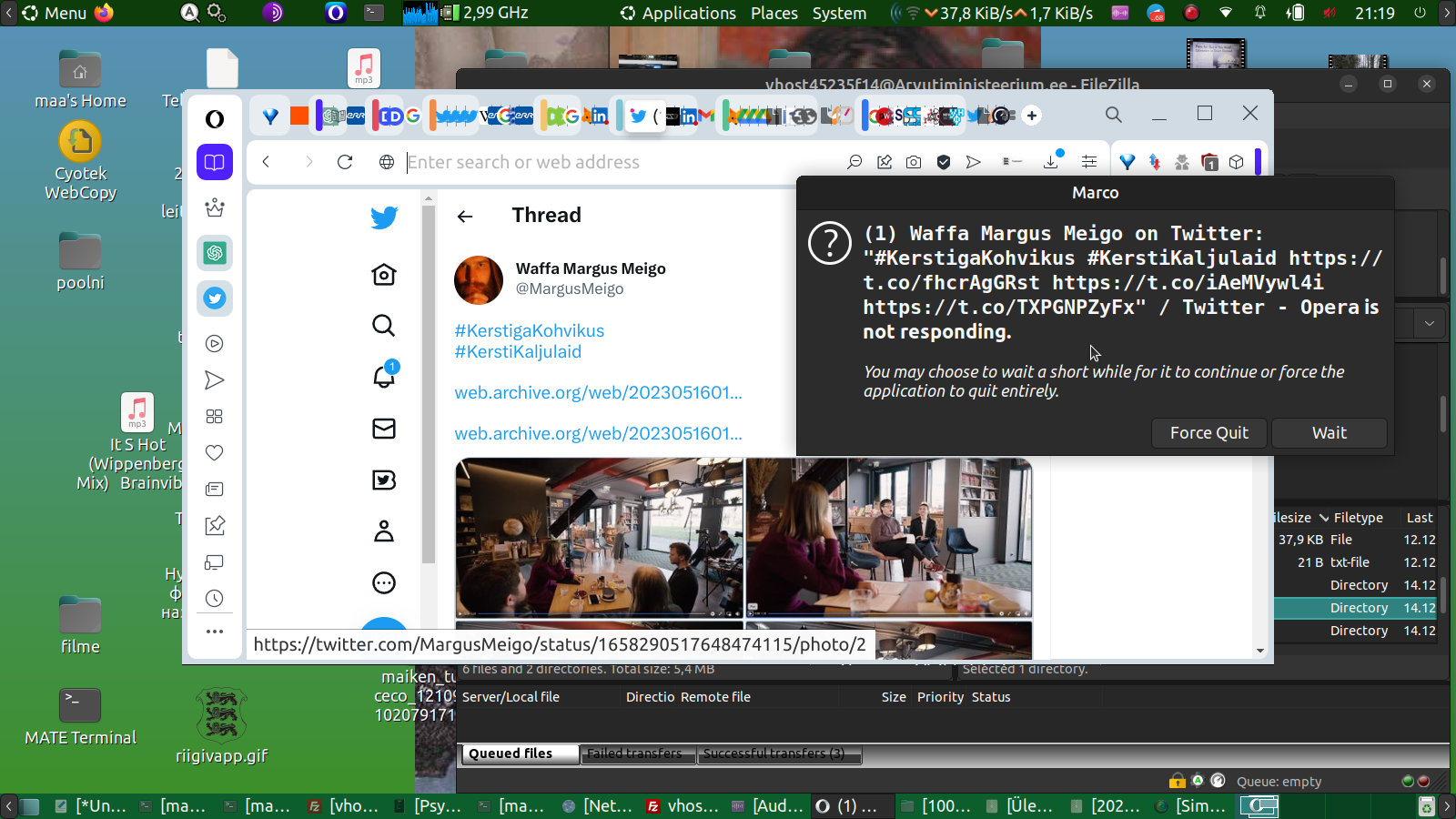Open MATE Terminal desktop launcher
The image size is (1456, 819).
click(80, 717)
